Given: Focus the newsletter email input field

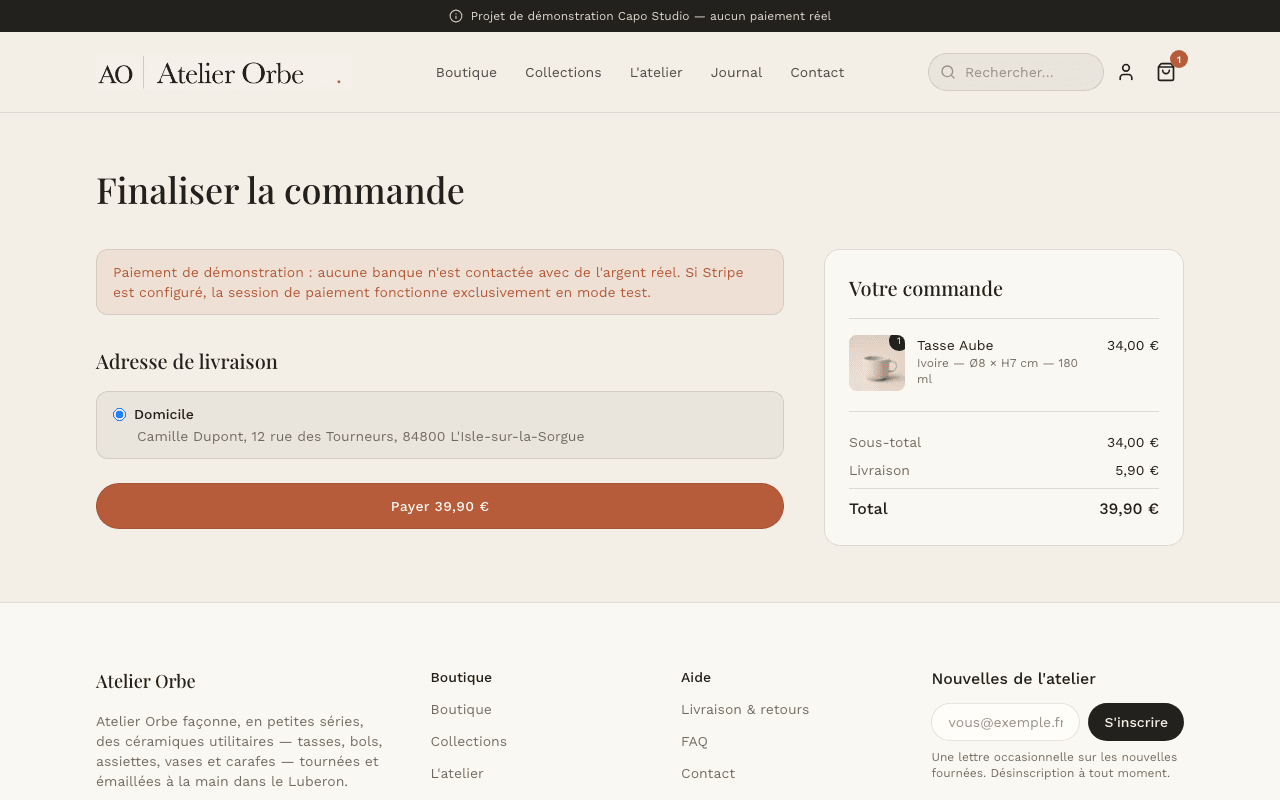Looking at the screenshot, I should (x=1005, y=722).
